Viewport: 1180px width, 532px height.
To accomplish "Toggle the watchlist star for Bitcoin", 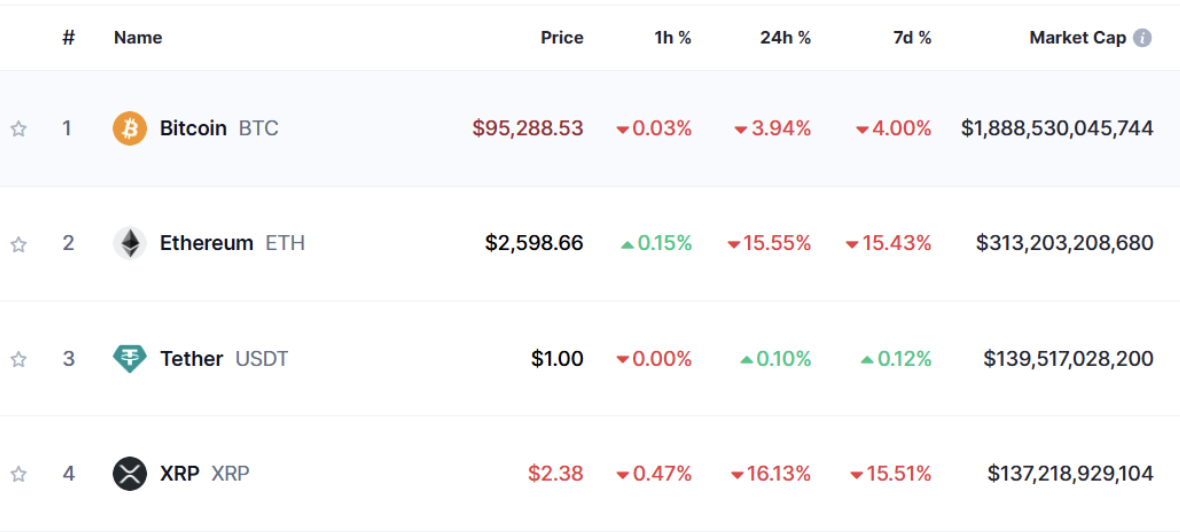I will click(18, 129).
